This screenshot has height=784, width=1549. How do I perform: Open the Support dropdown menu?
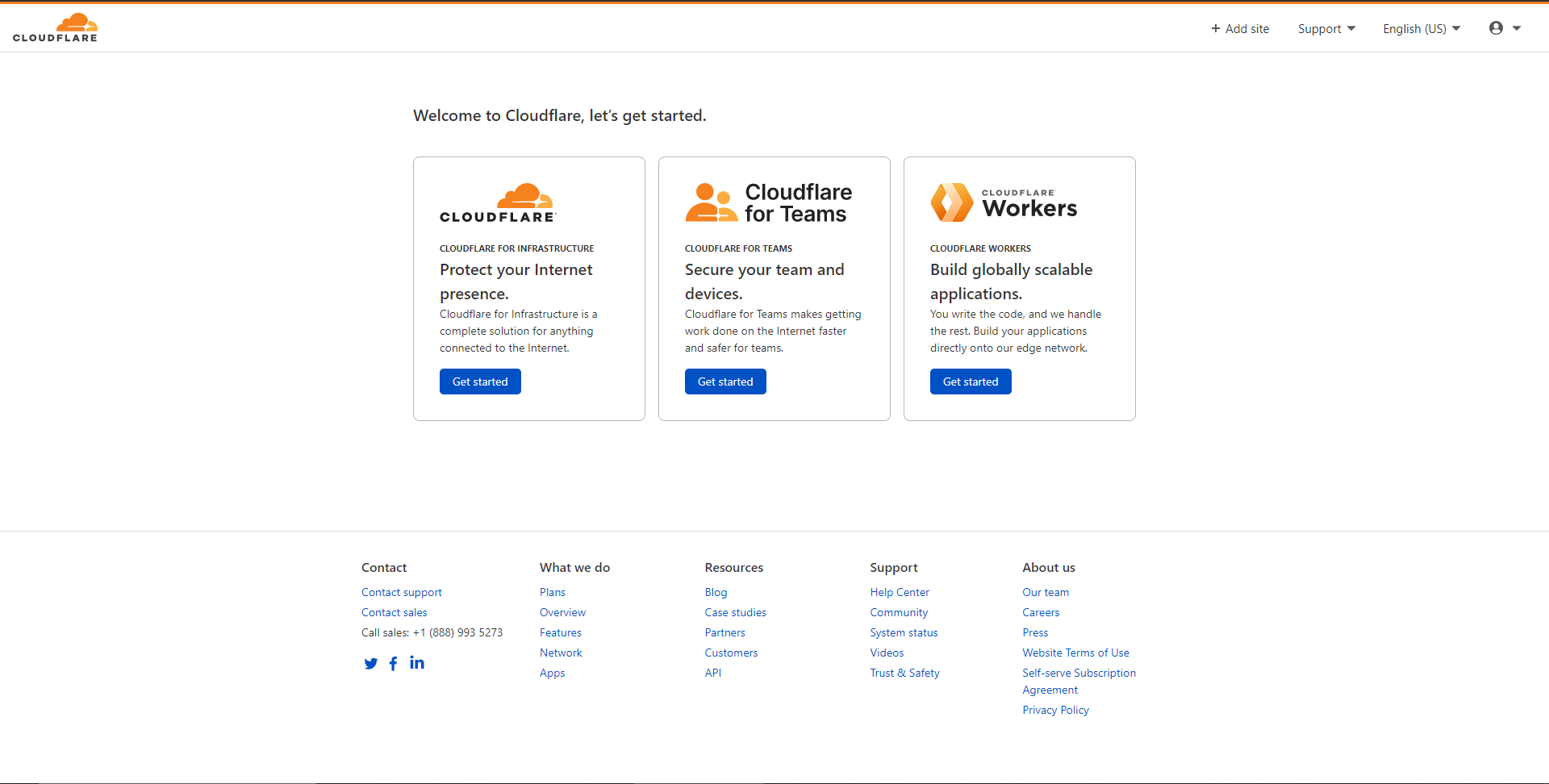pyautogui.click(x=1326, y=29)
